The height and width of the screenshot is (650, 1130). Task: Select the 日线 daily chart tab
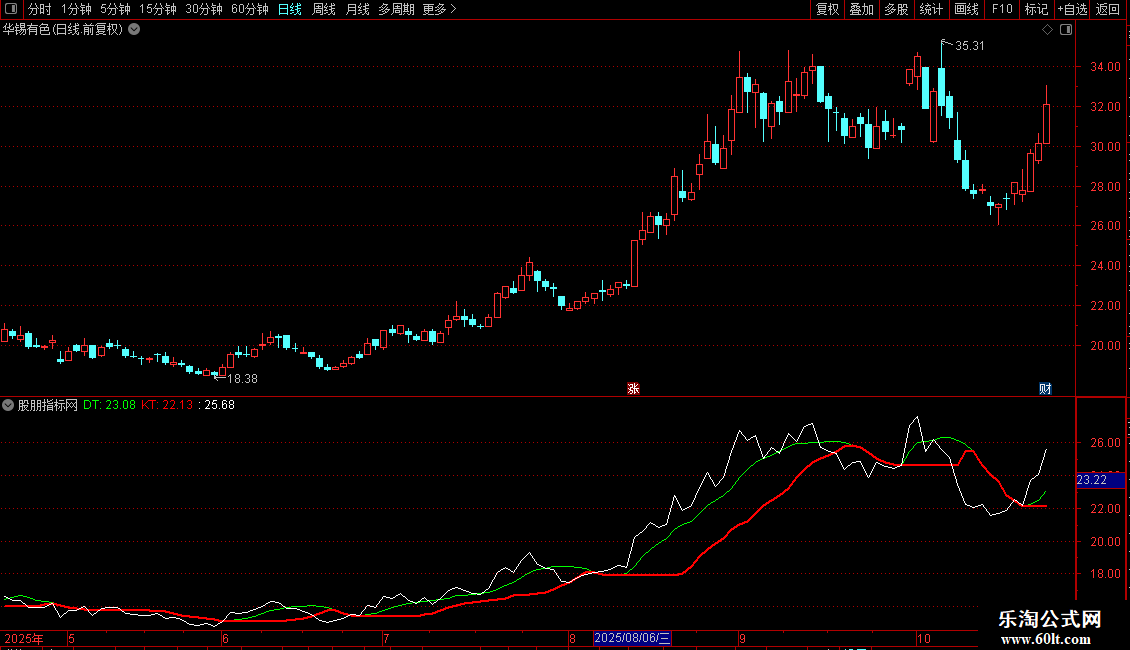(x=290, y=9)
